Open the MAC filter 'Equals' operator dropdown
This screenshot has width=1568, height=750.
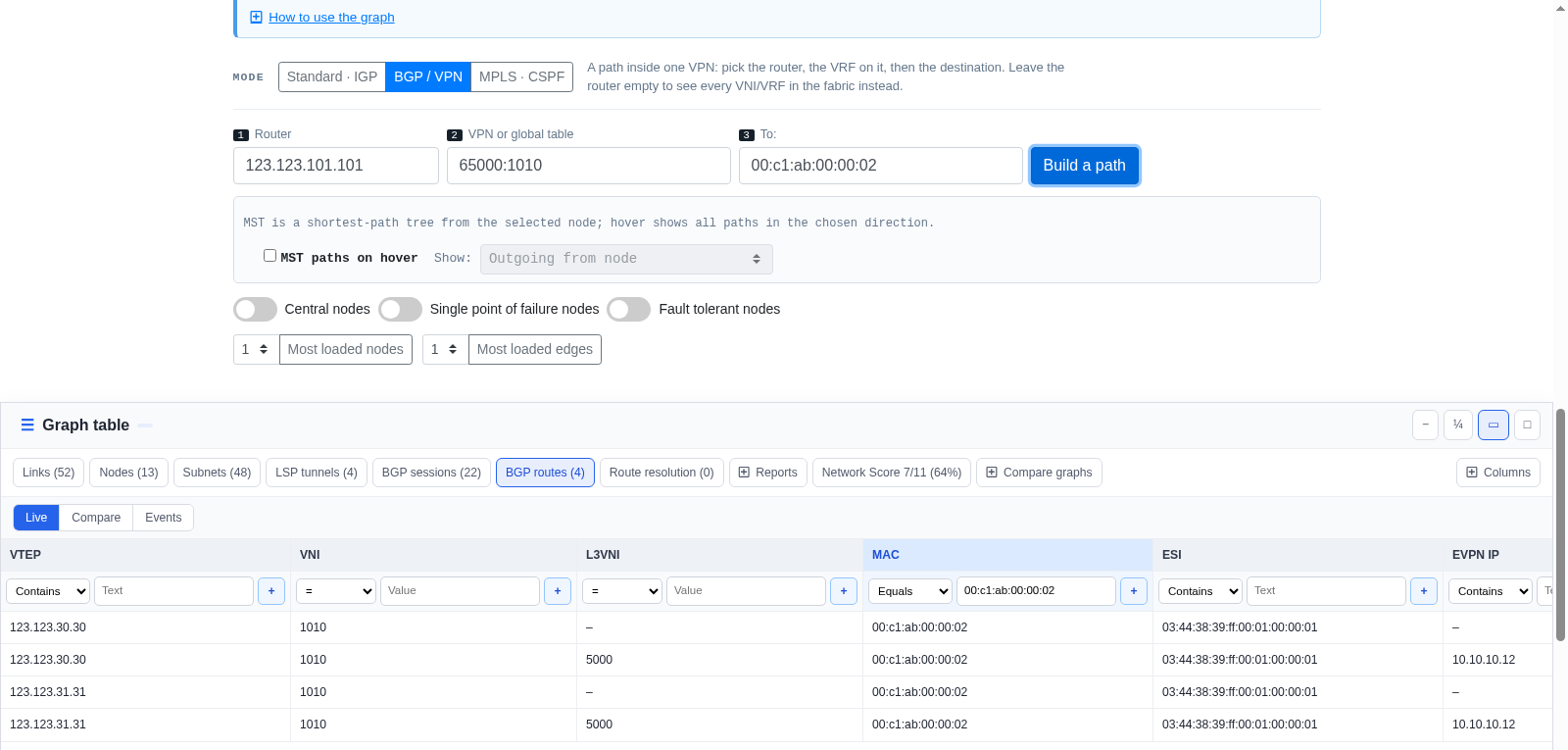[910, 591]
